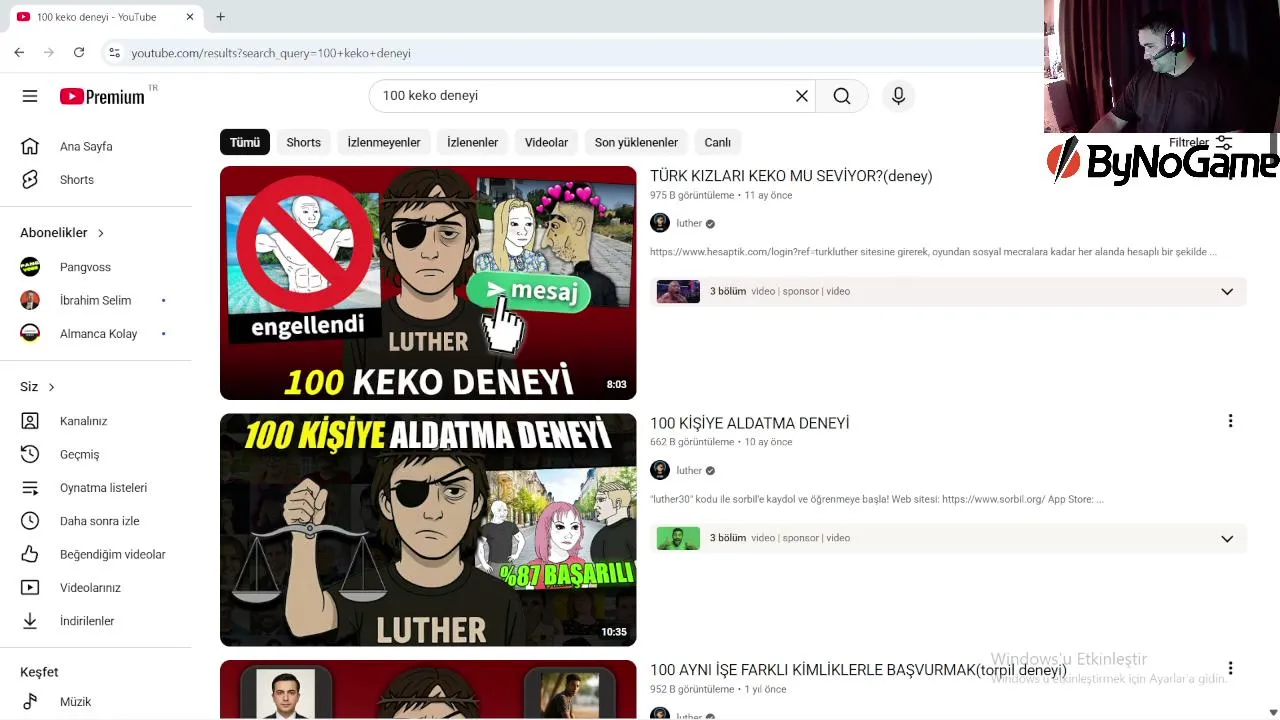This screenshot has width=1280, height=720.
Task: Open video title TÜRK KIZLARI KEKO MU SEVİYOR
Action: coord(791,176)
